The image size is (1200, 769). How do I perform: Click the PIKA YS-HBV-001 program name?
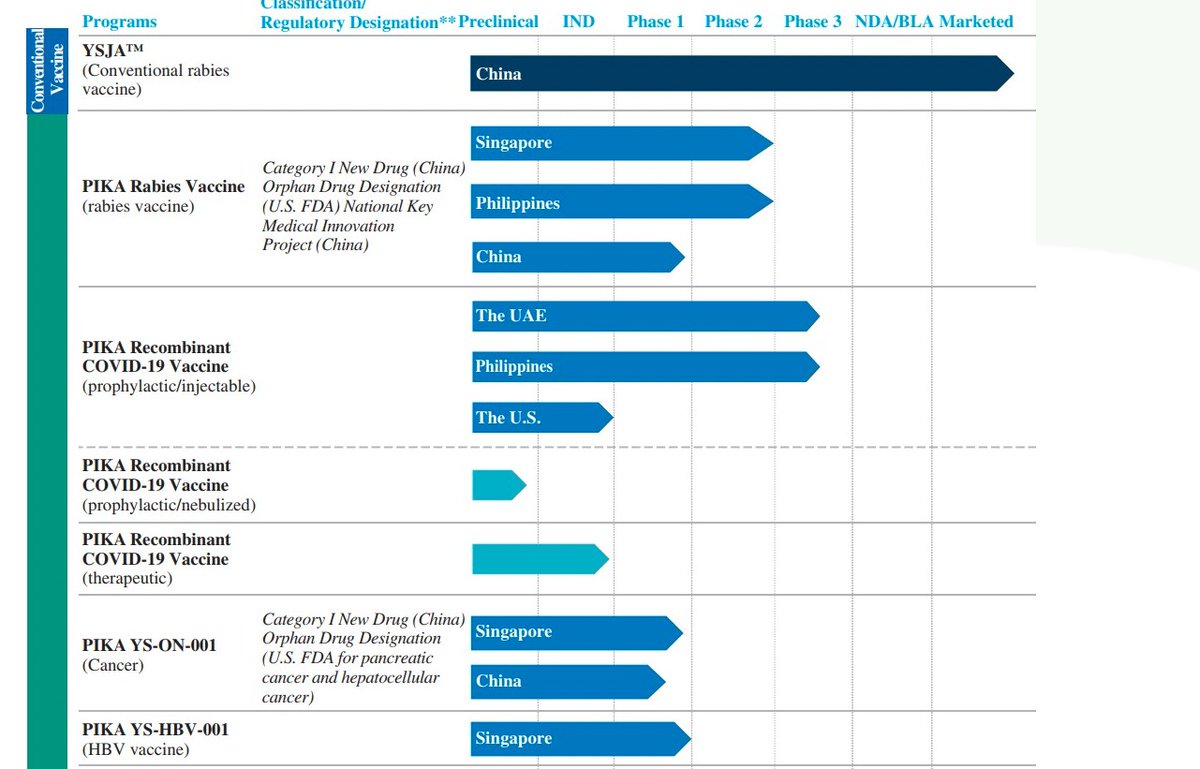(x=156, y=739)
